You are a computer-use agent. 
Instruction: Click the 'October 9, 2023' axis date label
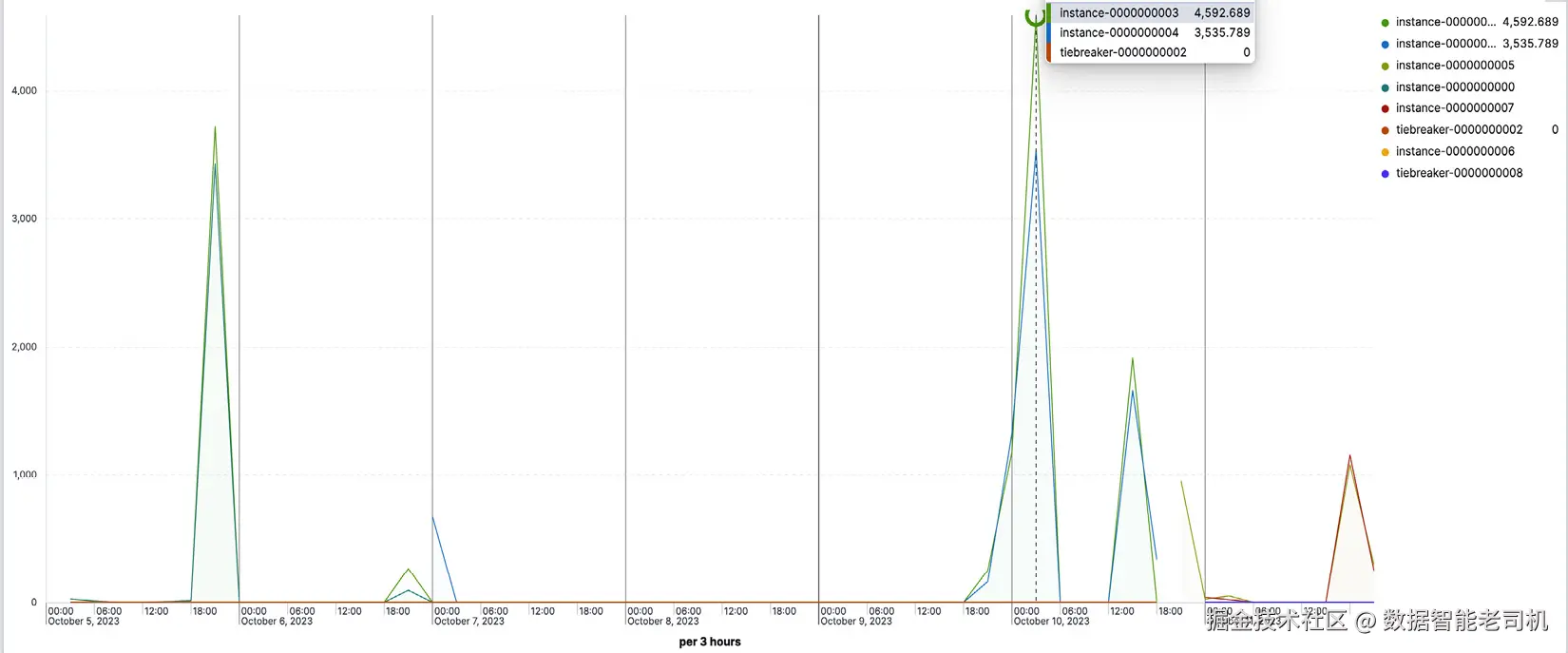[856, 622]
